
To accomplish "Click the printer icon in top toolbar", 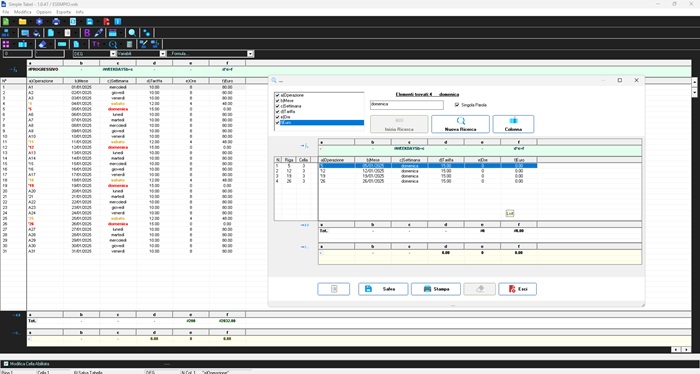I will tap(56, 21).
